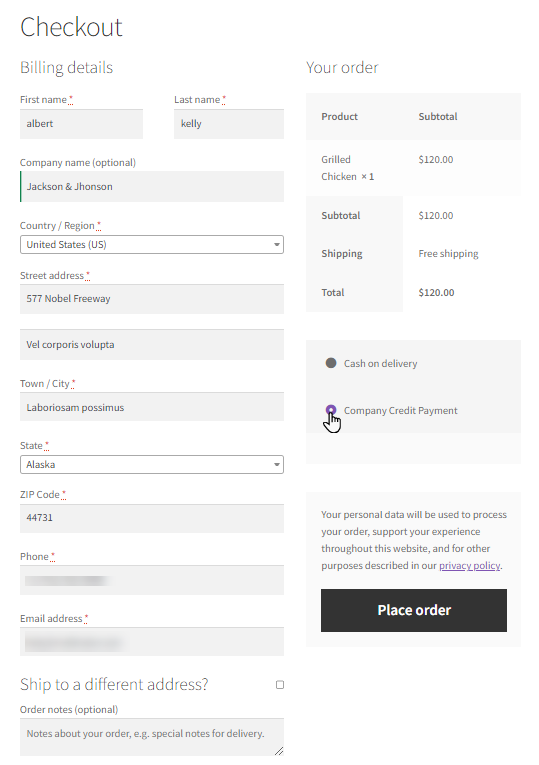Expand the State dropdown showing Alaska
This screenshot has width=539, height=765.
point(152,464)
